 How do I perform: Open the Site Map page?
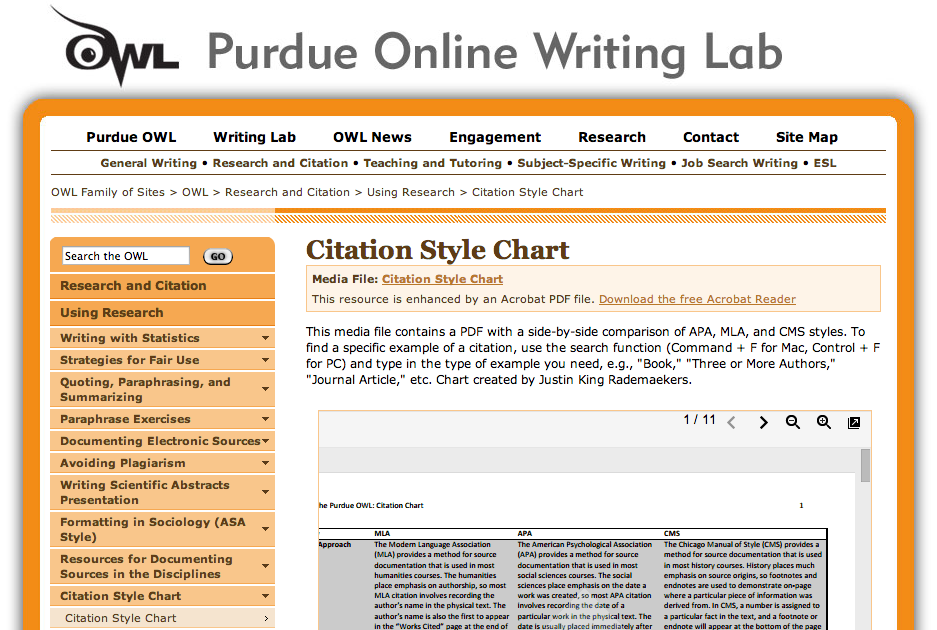pyautogui.click(x=807, y=137)
